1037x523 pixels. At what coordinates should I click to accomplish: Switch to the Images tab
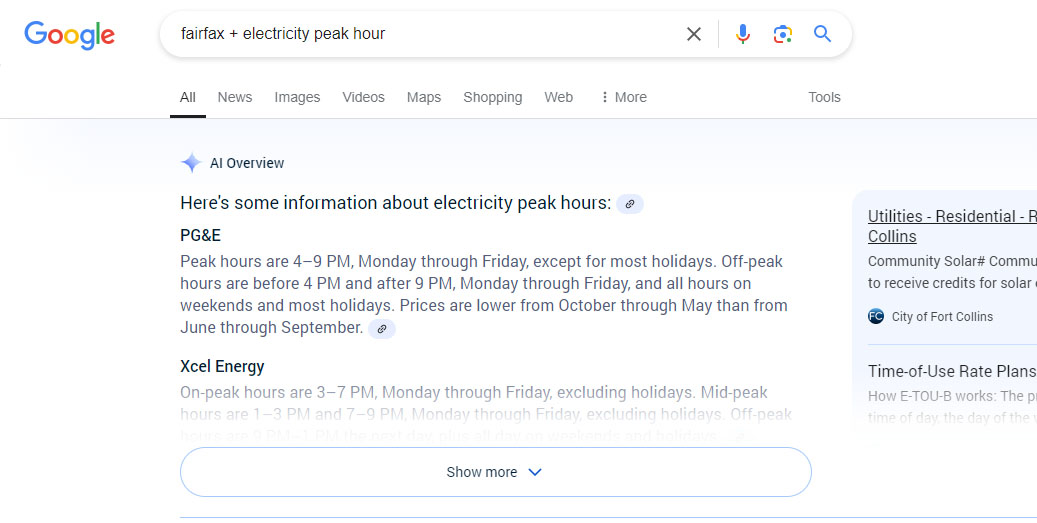click(297, 97)
